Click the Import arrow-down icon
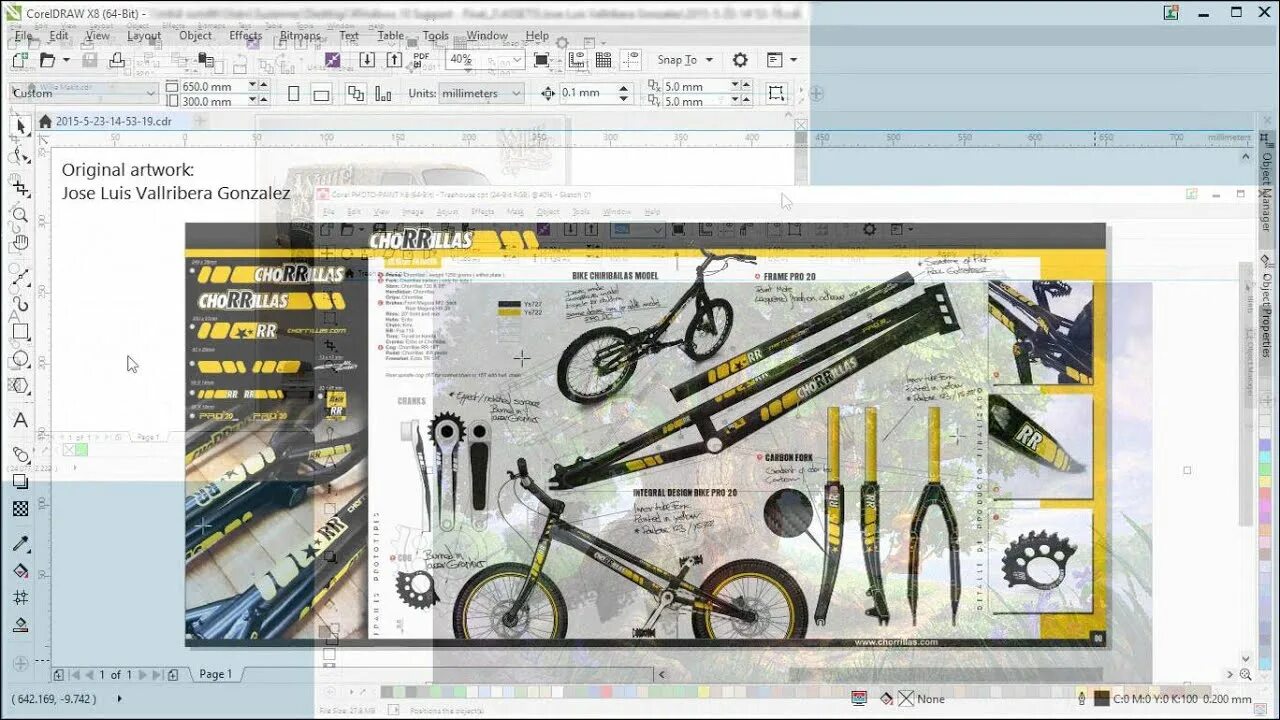 click(x=367, y=60)
